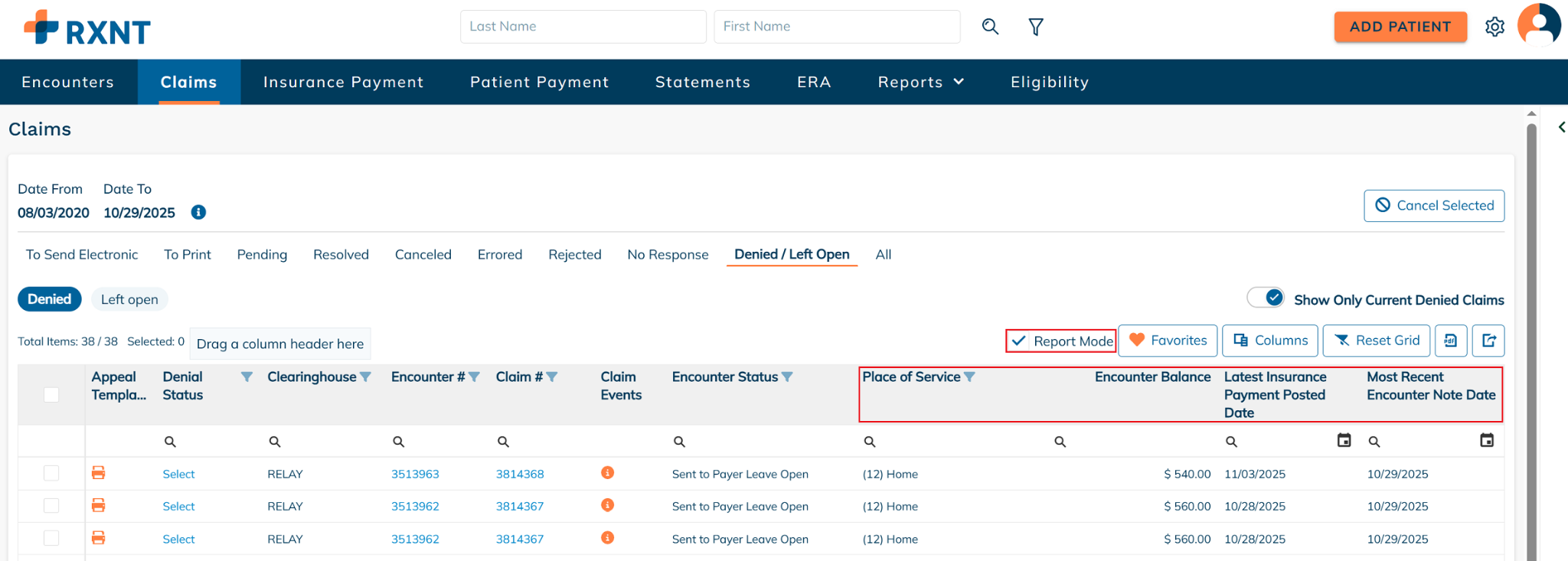The image size is (1568, 561).
Task: Click the export grid icon button
Action: (1488, 341)
